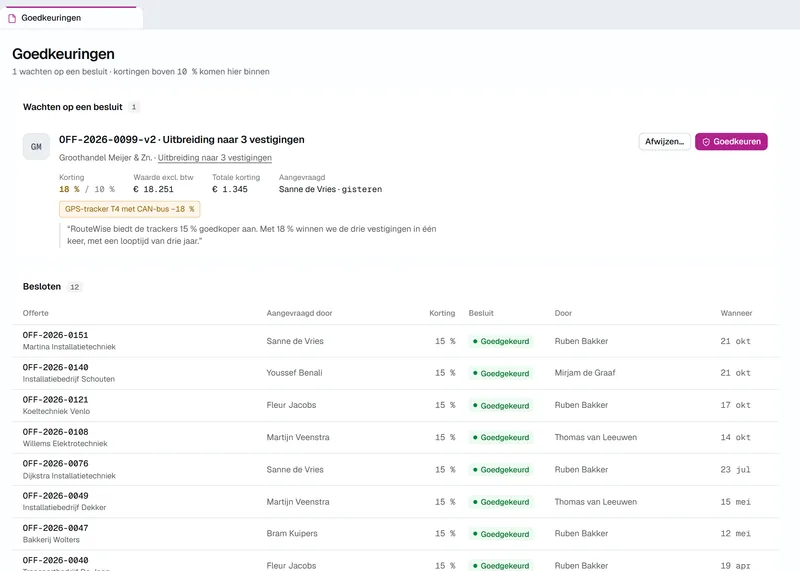This screenshot has width=800, height=571.
Task: Click the Afwijzen... button
Action: tap(664, 141)
